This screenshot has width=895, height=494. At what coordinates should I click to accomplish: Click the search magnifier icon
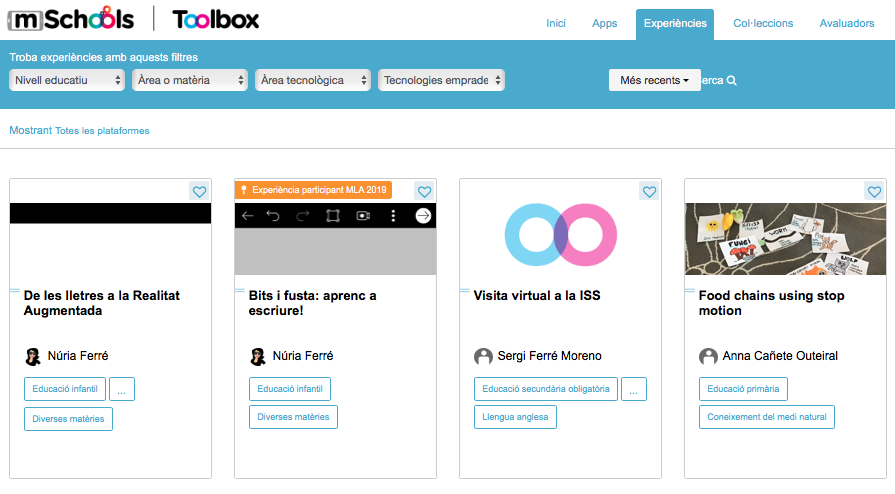pos(732,81)
